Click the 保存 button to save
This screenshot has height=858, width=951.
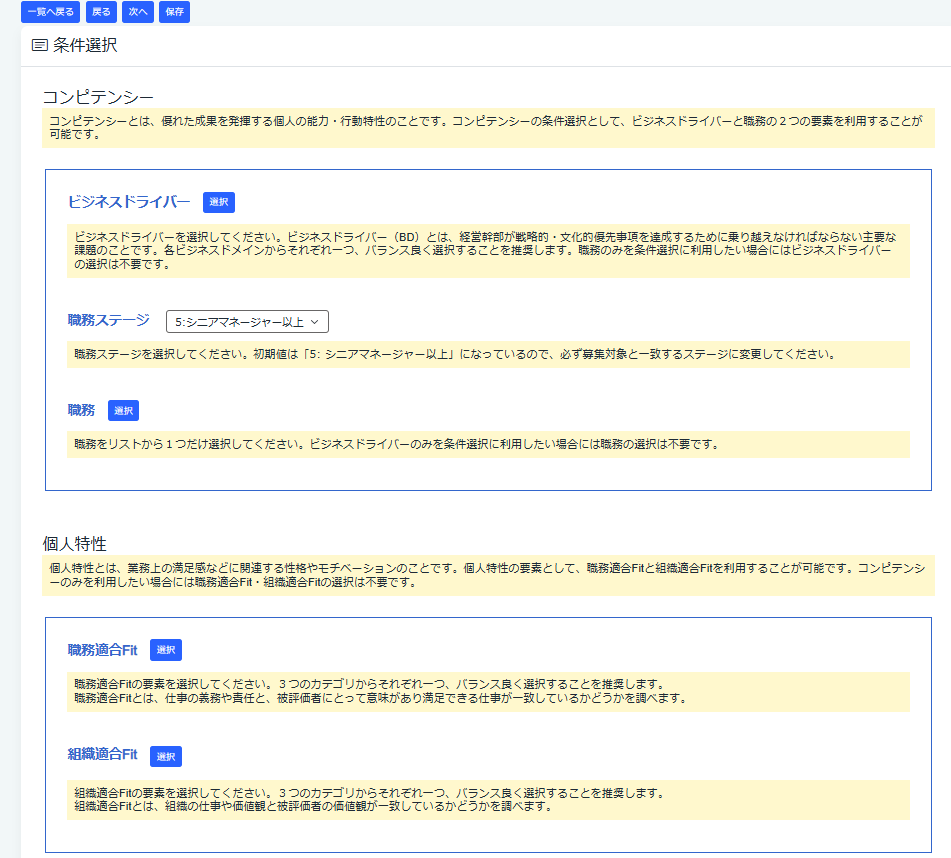175,11
